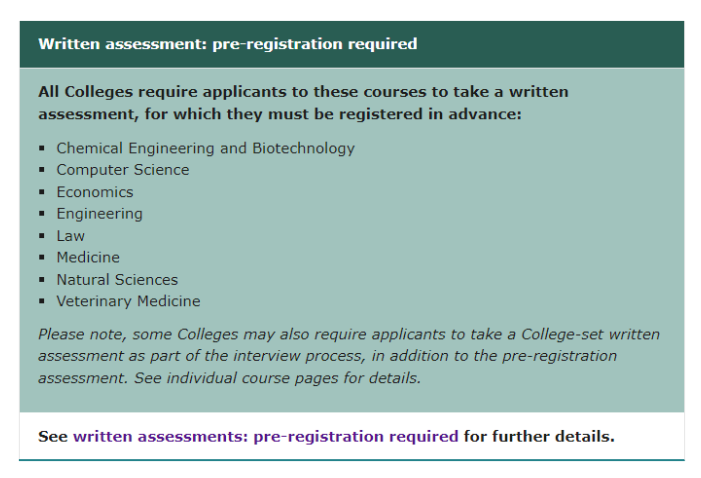Open the written assessments pre-registration required link
Viewport: 701px width, 478px height.
tap(265, 437)
